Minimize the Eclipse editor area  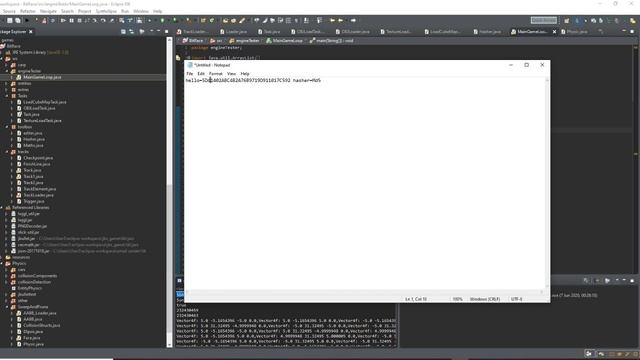tap(624, 31)
